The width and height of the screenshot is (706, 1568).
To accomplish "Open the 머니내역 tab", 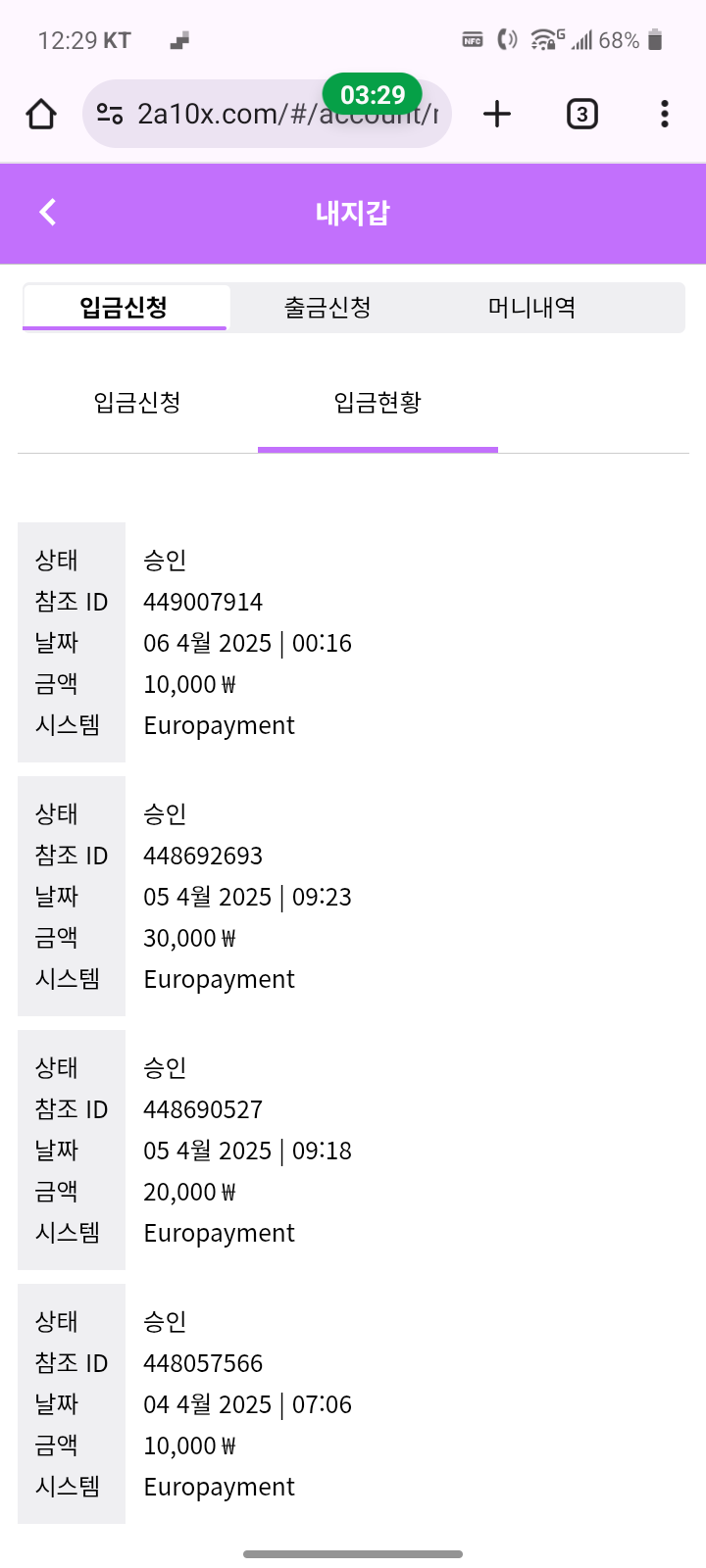I will point(531,308).
